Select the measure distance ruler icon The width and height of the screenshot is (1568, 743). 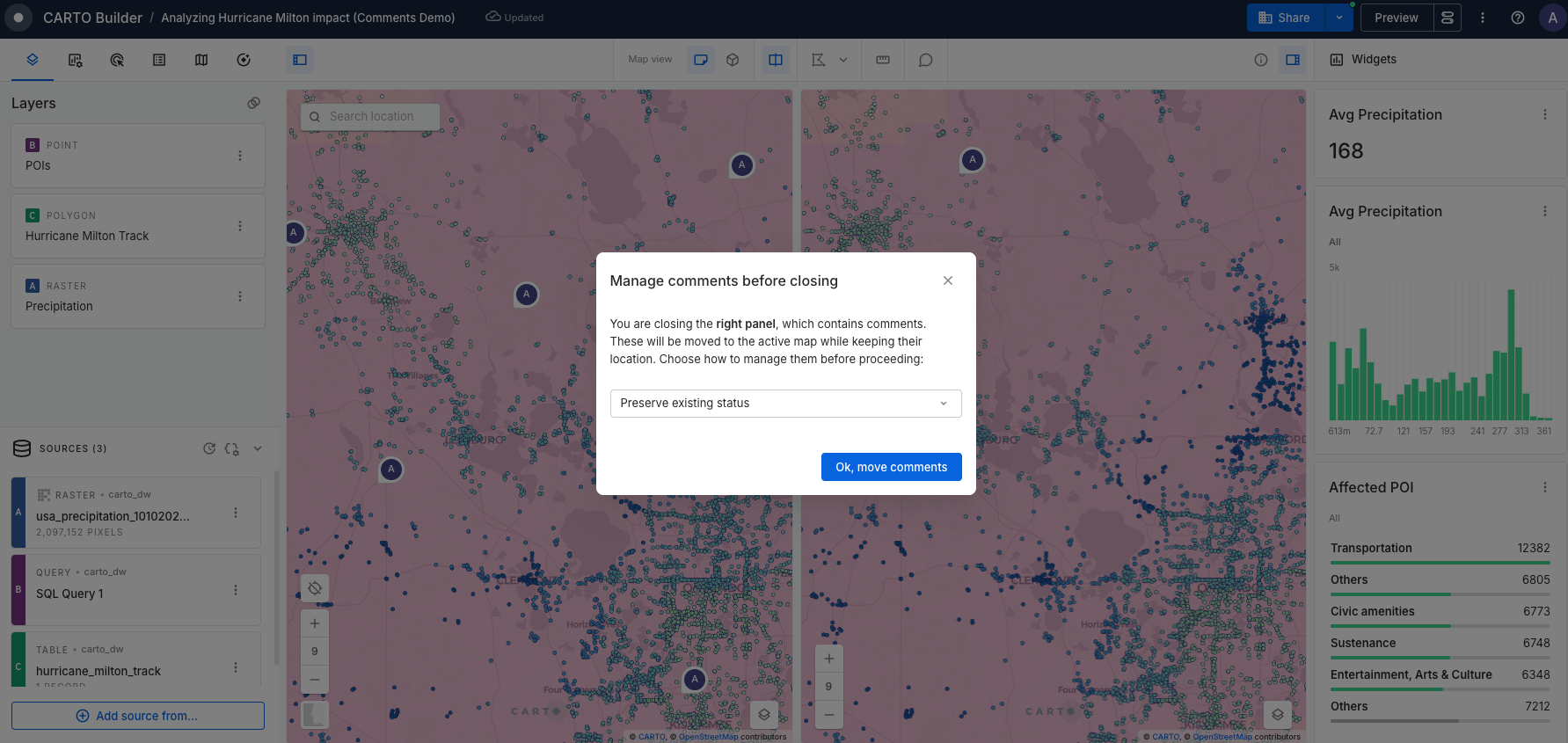pyautogui.click(x=883, y=60)
